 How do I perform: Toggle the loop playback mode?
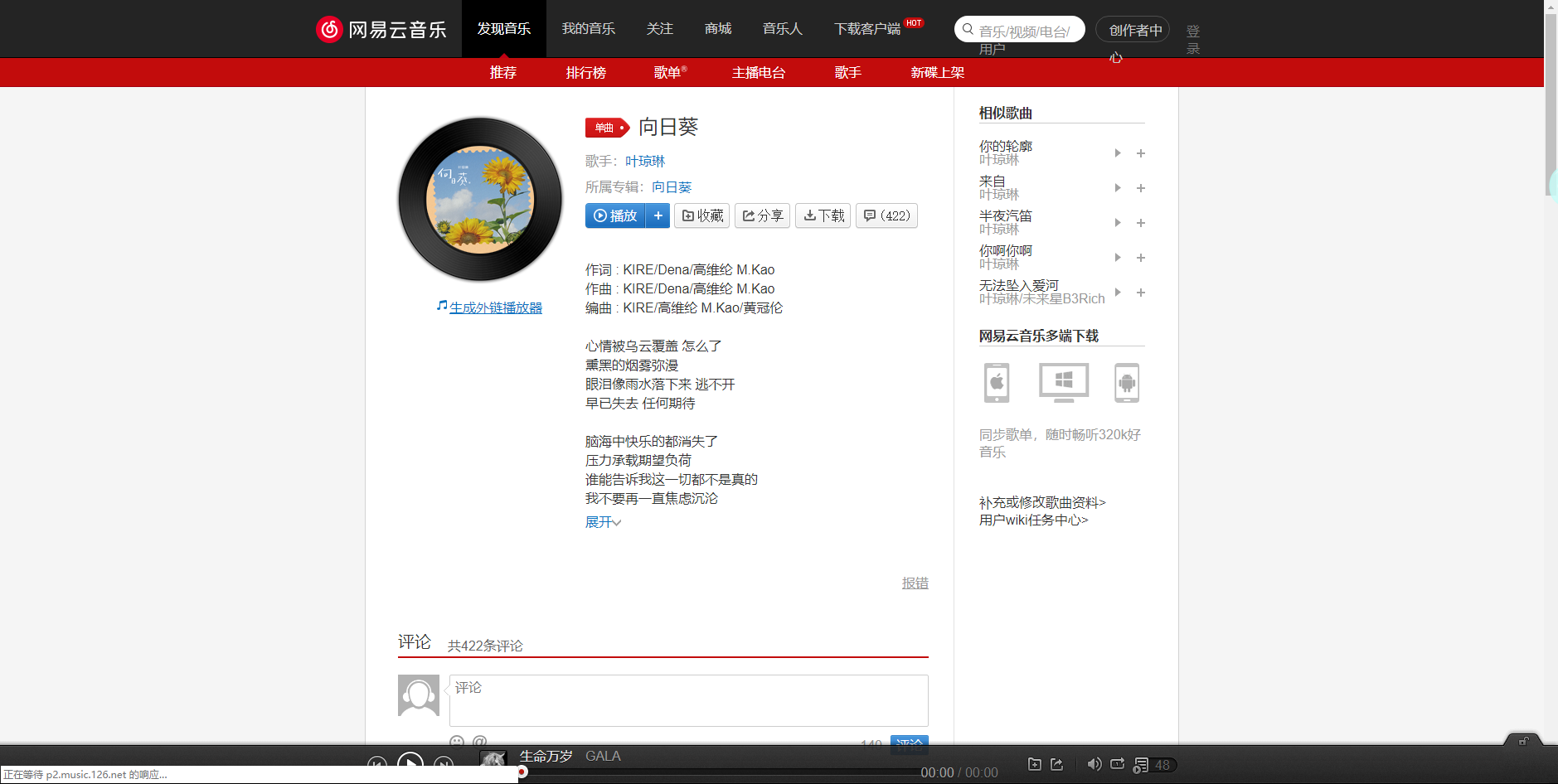pyautogui.click(x=1117, y=764)
